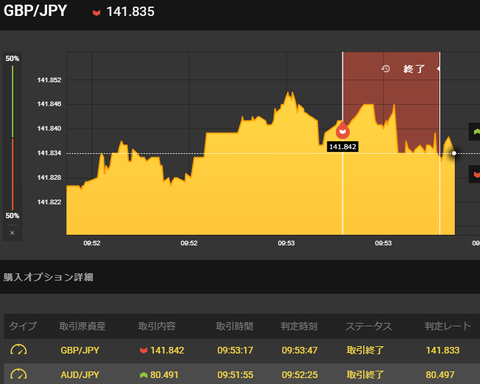
Task: Click the 取引内容 column header
Action: coord(157,326)
